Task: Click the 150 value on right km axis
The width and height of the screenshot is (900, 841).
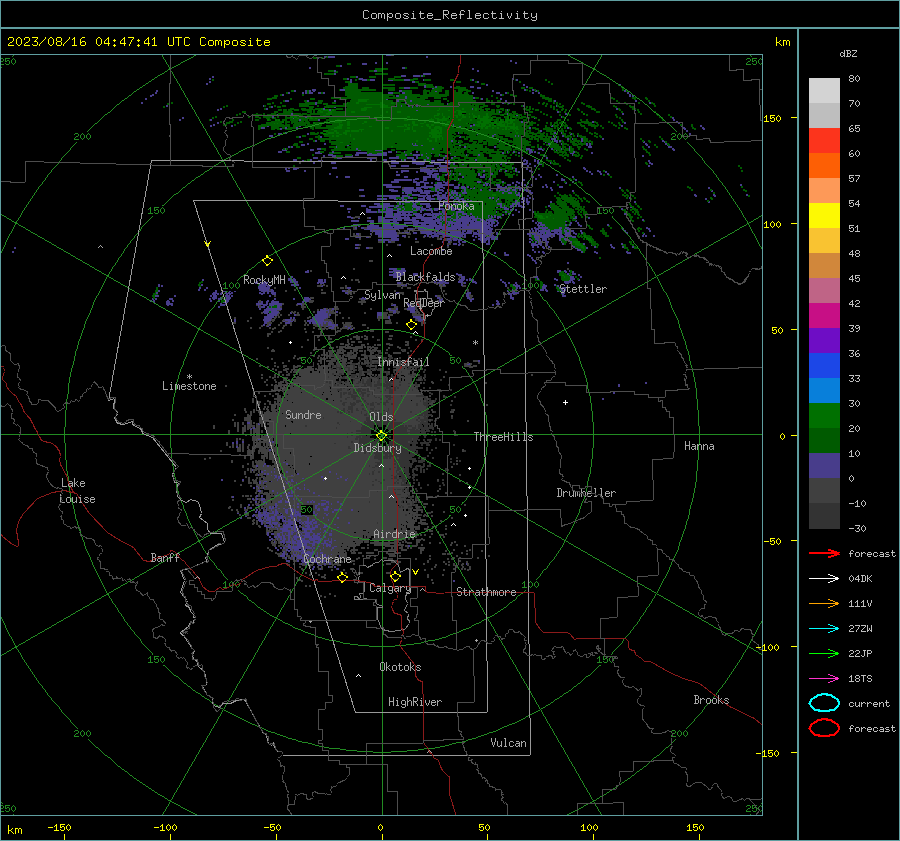Action: coord(772,118)
